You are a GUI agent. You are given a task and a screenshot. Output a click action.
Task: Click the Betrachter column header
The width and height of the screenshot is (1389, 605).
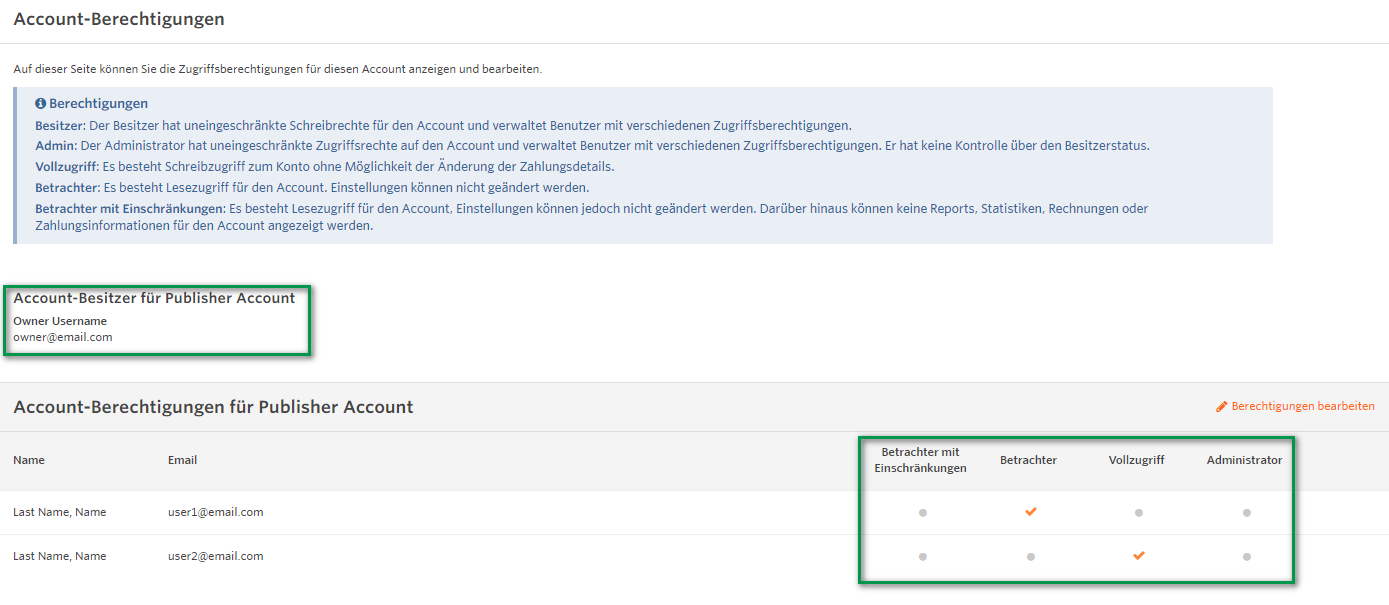coord(1028,460)
